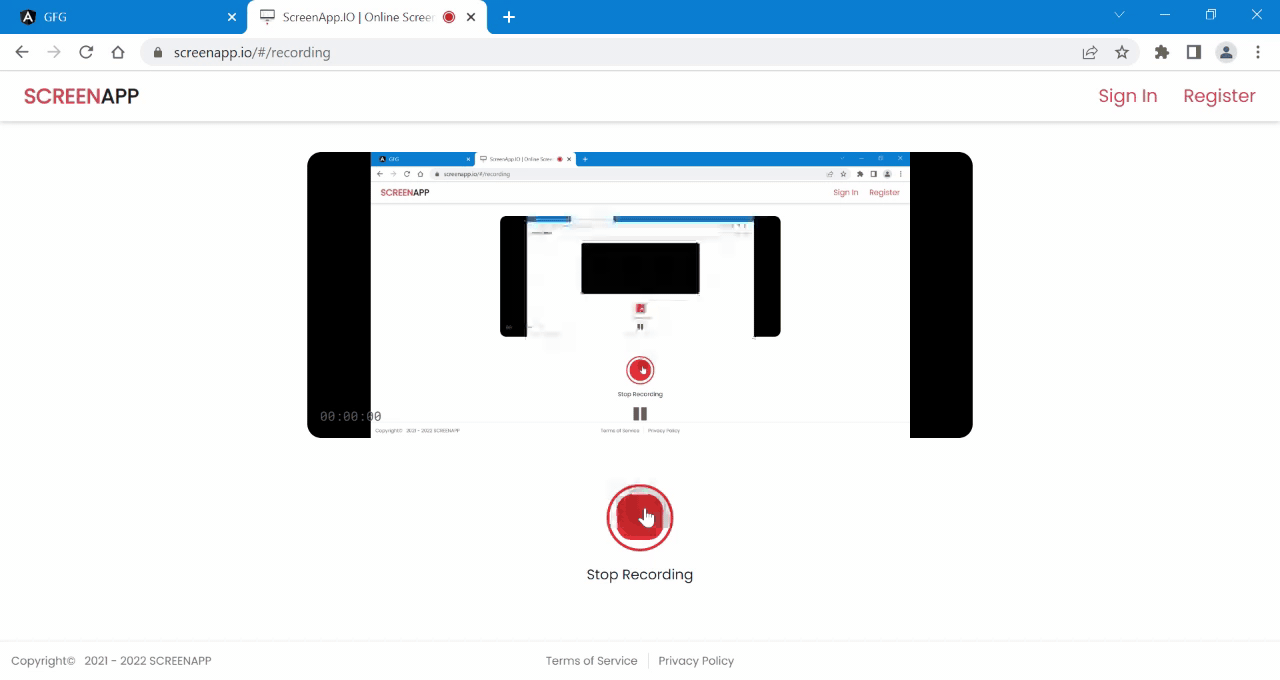This screenshot has height=680, width=1280.
Task: Open the Register page
Action: point(1219,96)
